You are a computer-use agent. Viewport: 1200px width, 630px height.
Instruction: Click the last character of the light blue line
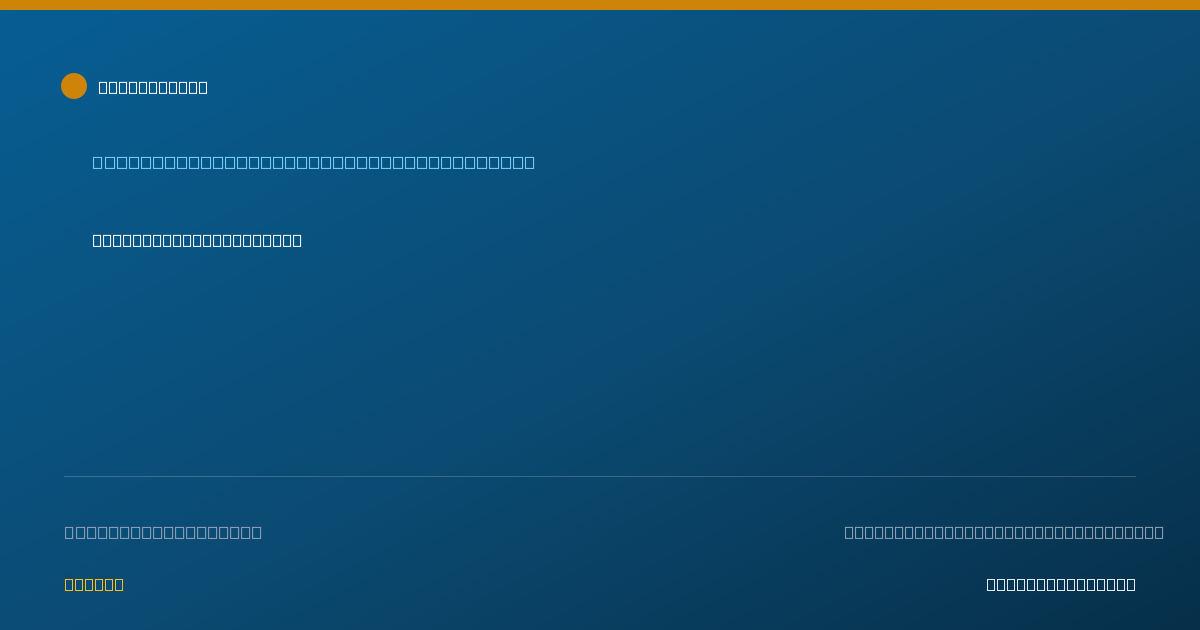pos(530,162)
